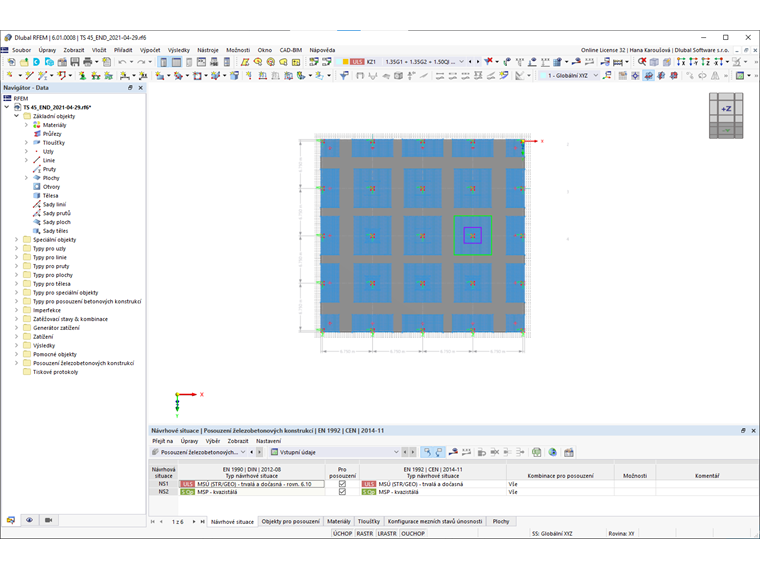Click the view in X direction axis icon
Image resolution: width=760 pixels, height=570 pixels.
pos(681,62)
